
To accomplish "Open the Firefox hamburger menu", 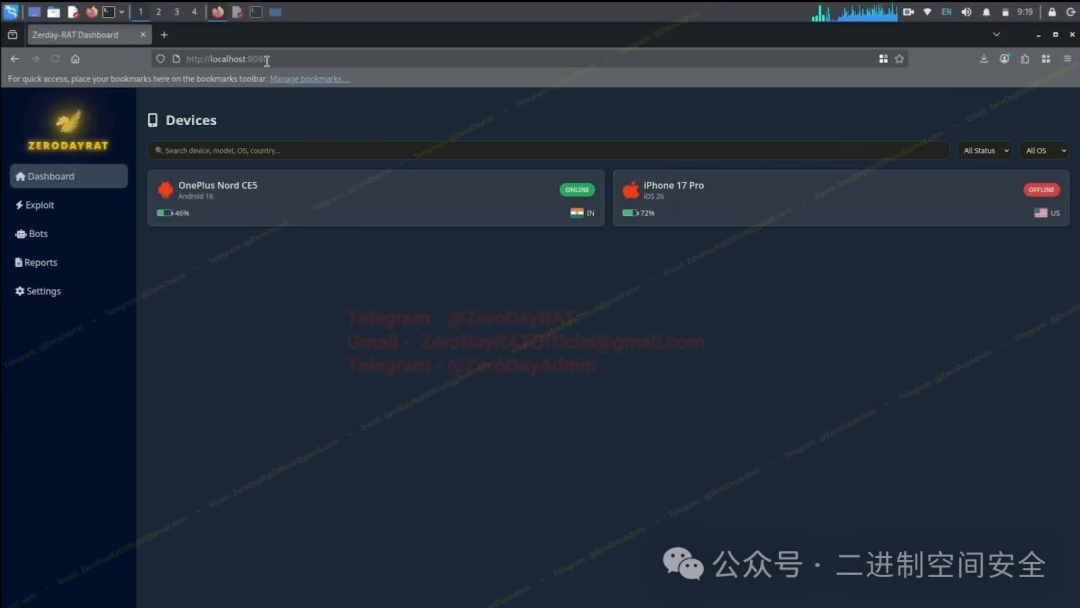I will (1067, 59).
